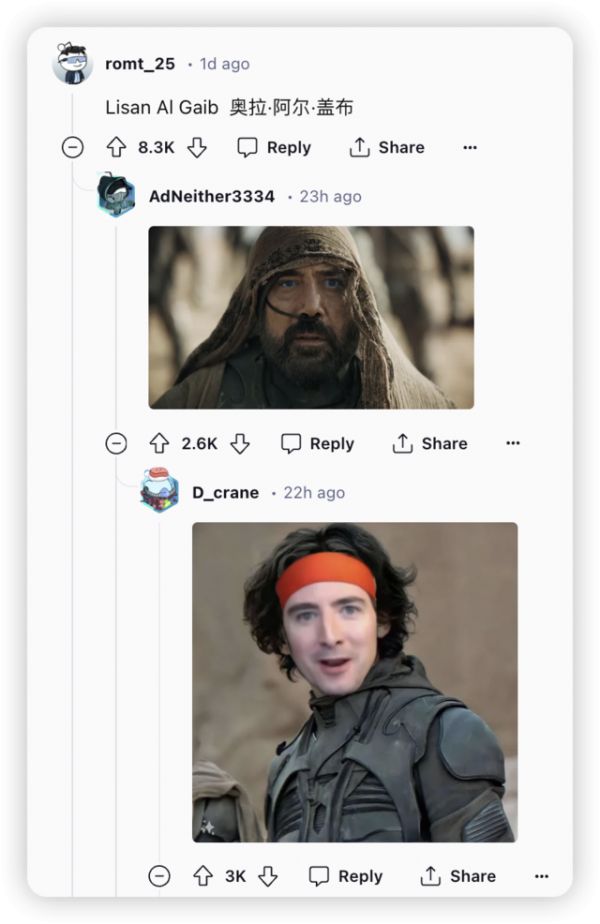The image size is (600, 924).
Task: Upvote D_crane's comment with 3K votes
Action: click(203, 876)
